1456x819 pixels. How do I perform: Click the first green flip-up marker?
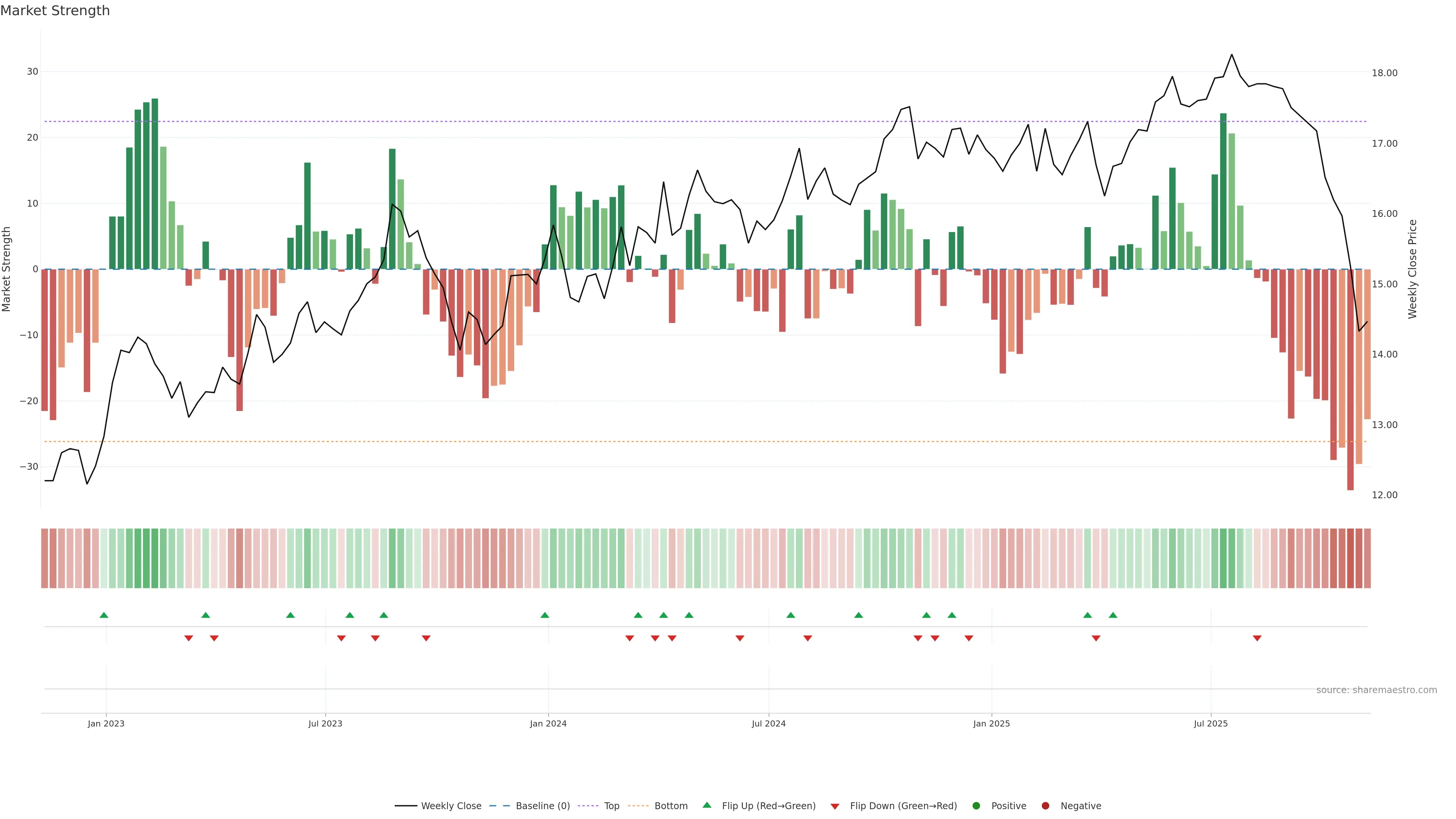pos(104,615)
